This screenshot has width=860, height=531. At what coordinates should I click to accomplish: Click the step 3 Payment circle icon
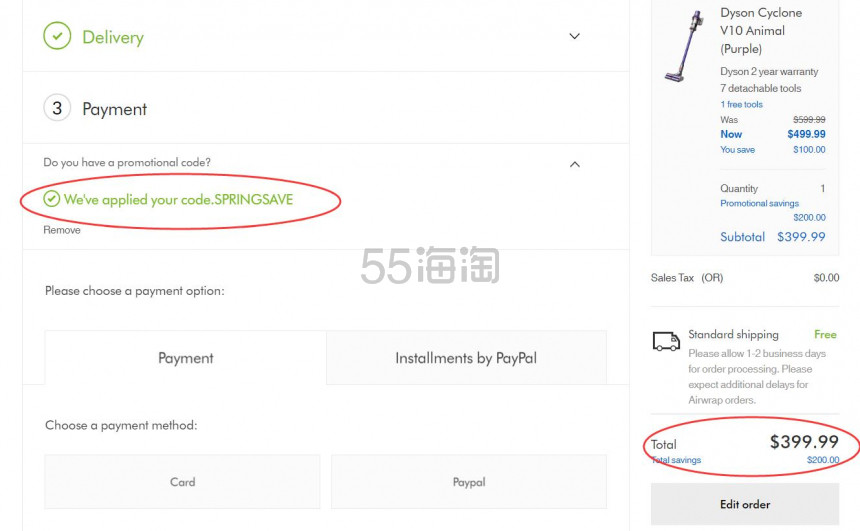point(57,108)
